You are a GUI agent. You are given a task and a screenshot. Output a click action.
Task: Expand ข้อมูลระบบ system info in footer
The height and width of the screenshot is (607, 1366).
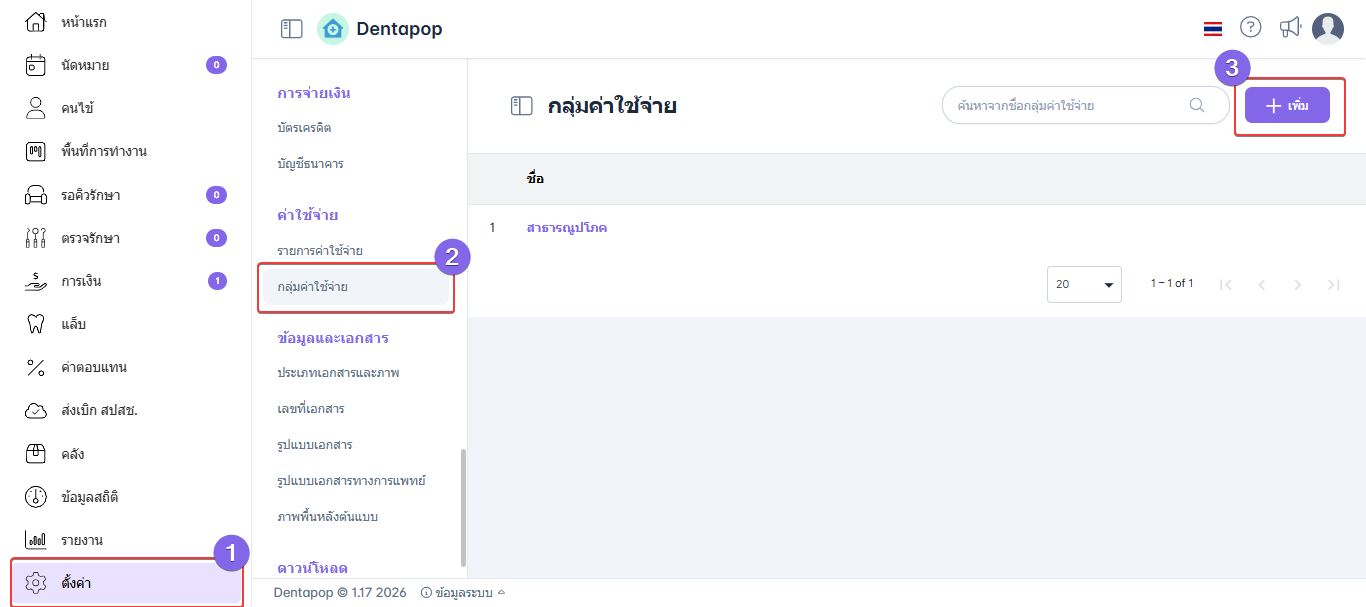click(463, 593)
